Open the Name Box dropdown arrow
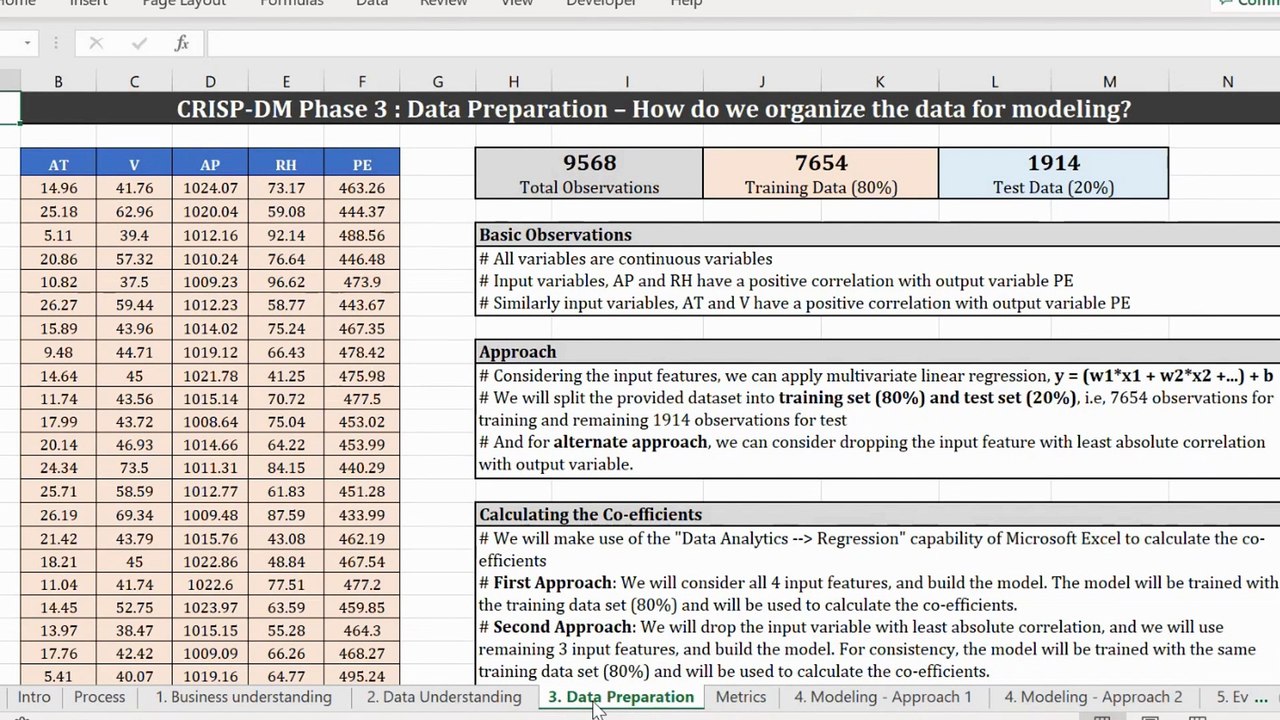The height and width of the screenshot is (720, 1280). pos(27,43)
